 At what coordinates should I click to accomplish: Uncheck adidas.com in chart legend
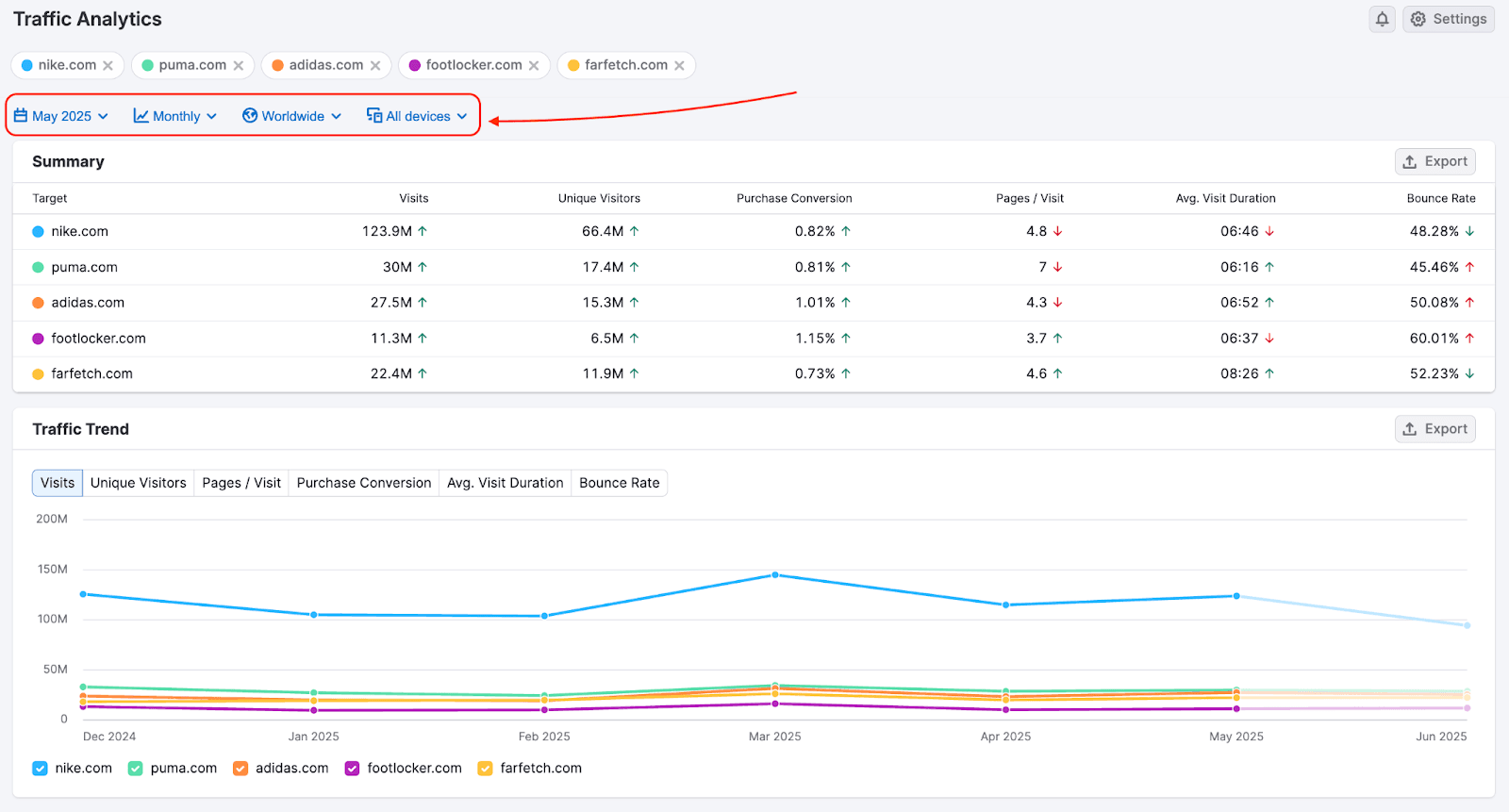pyautogui.click(x=240, y=769)
